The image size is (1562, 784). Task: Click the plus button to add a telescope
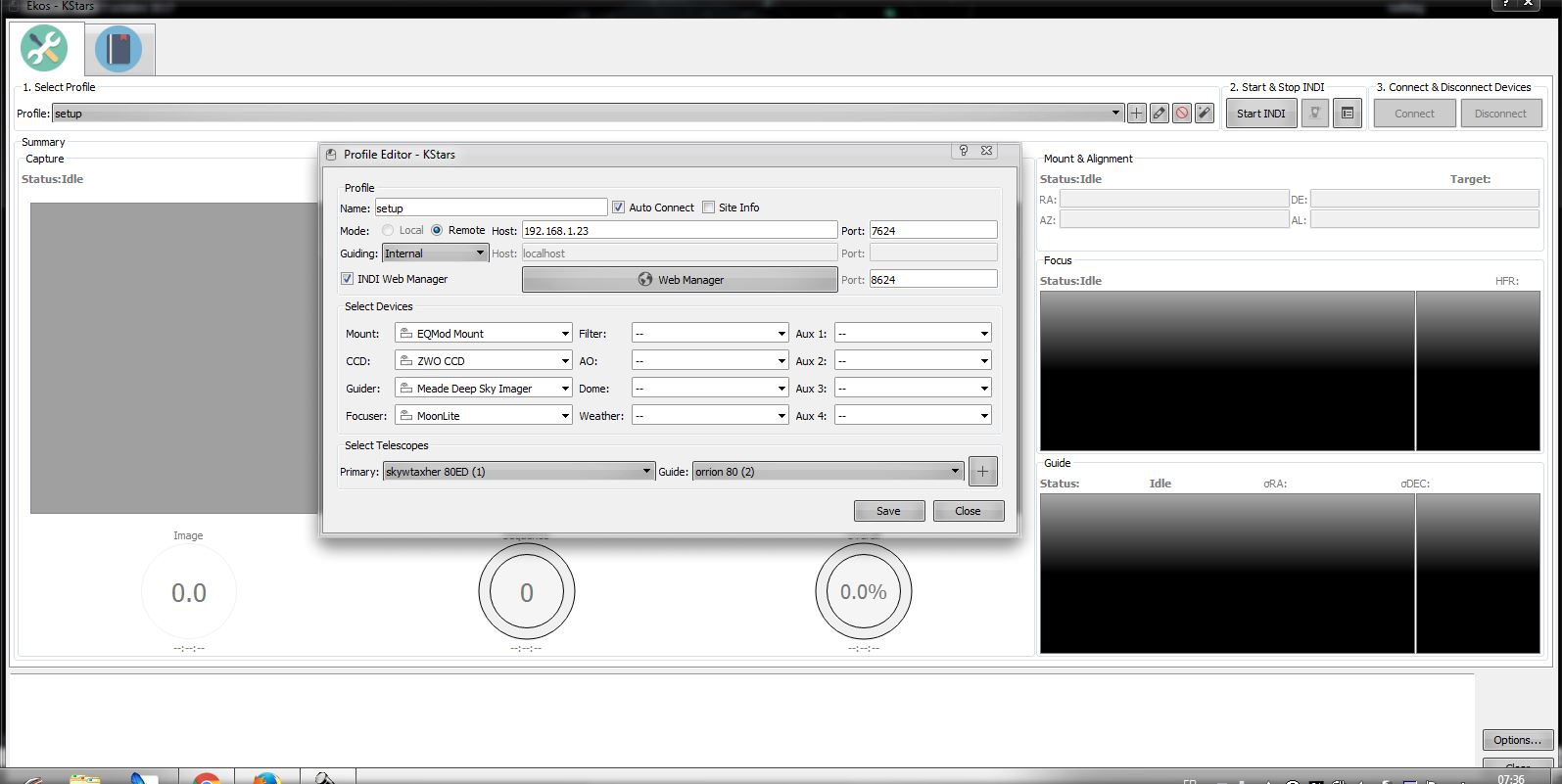(982, 472)
